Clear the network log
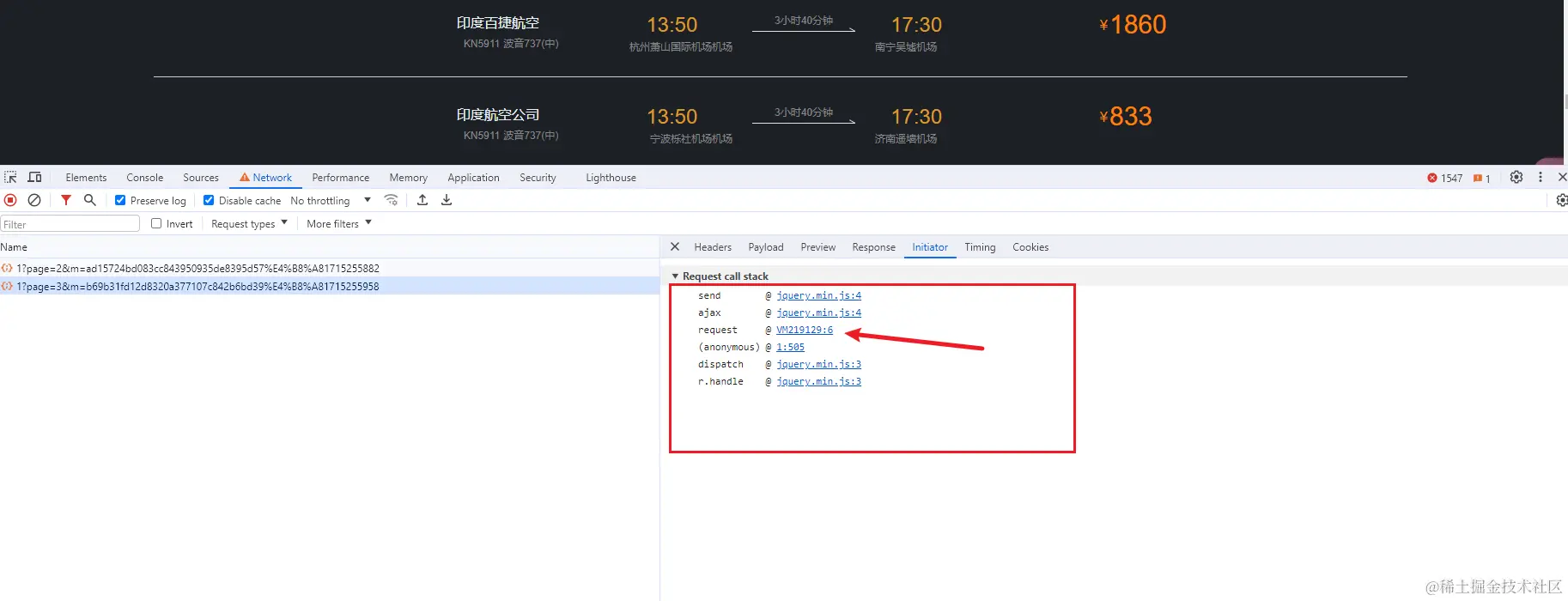Screen dimensions: 1568x601 point(34,200)
